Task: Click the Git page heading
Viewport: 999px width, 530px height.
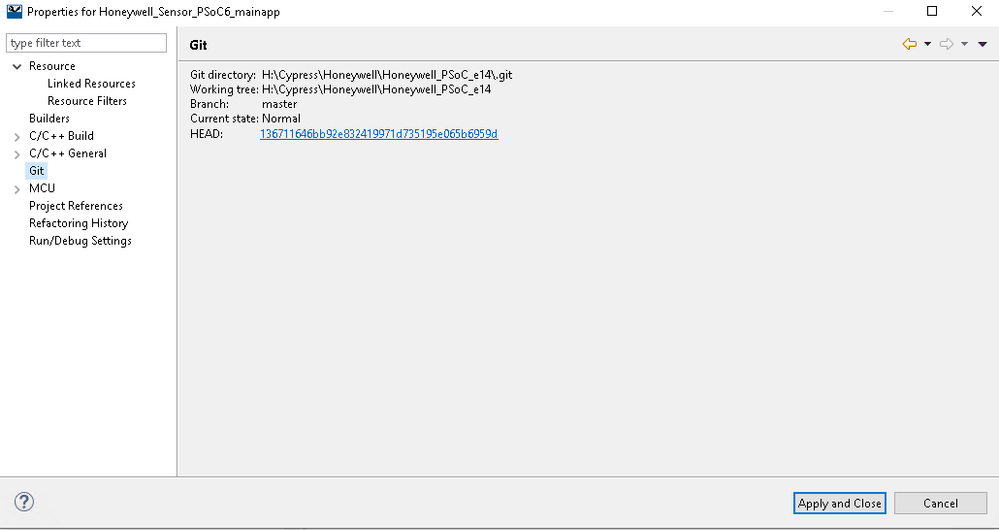Action: [198, 45]
